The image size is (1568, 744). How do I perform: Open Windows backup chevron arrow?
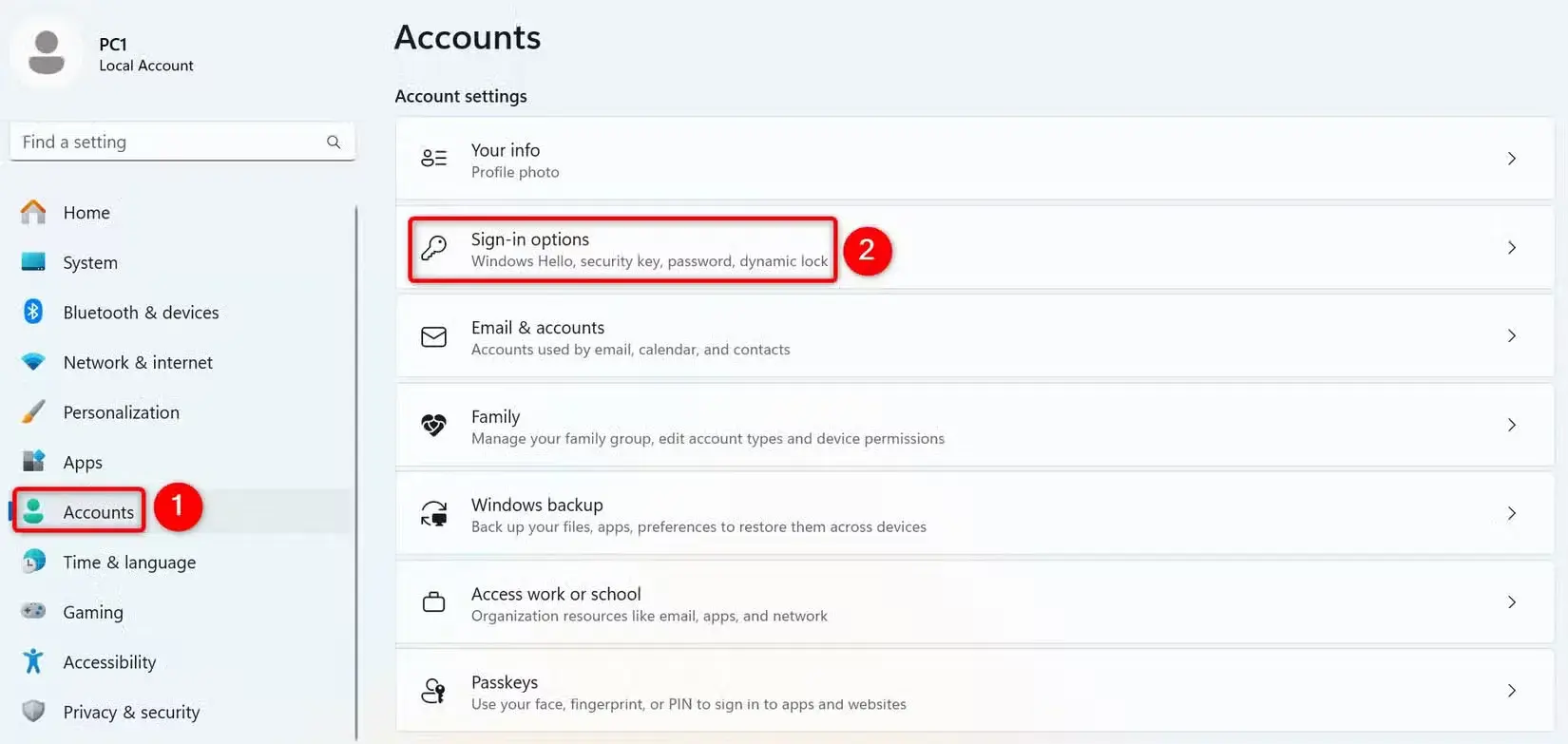tap(1511, 514)
